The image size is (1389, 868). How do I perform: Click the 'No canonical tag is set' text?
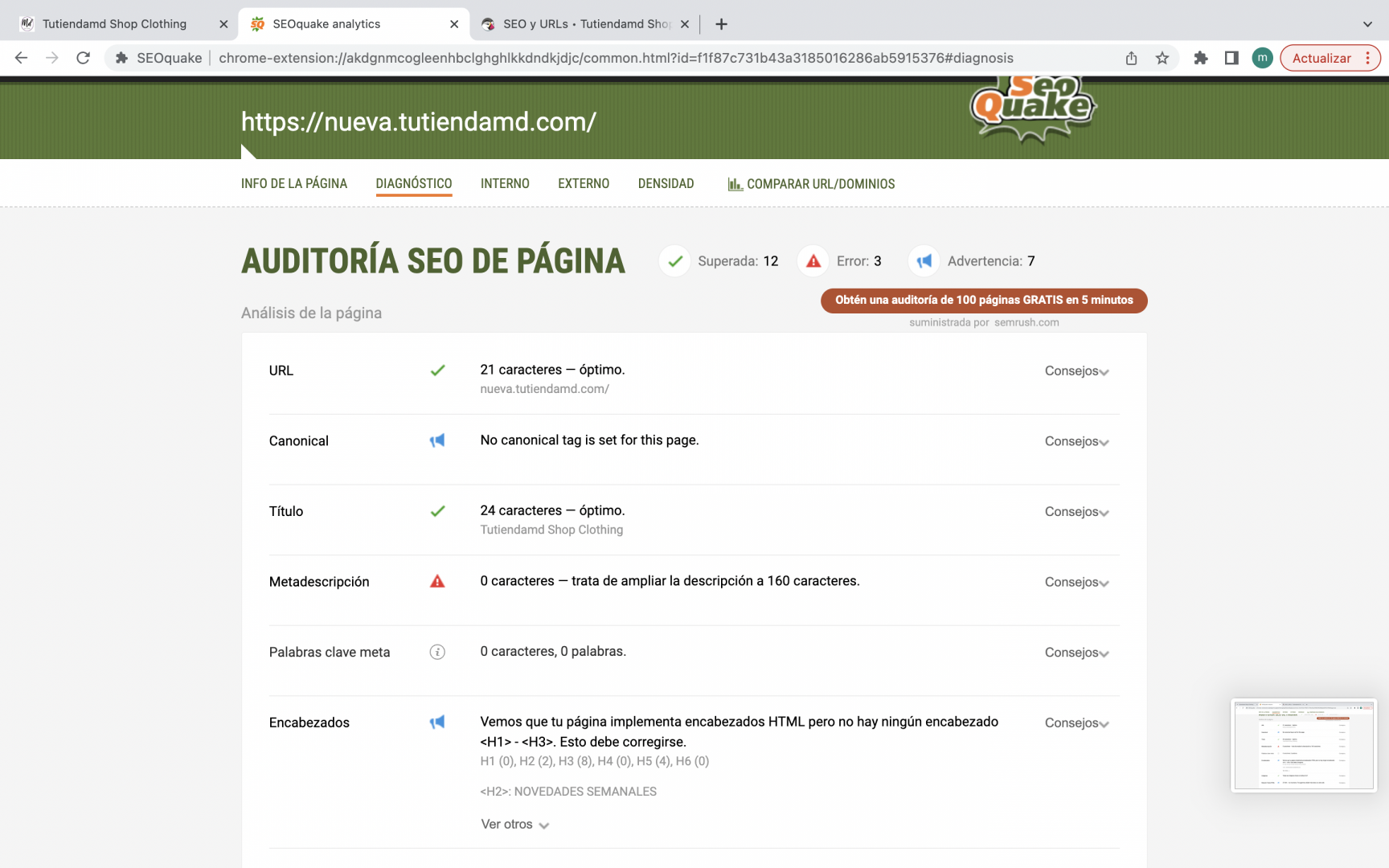590,440
